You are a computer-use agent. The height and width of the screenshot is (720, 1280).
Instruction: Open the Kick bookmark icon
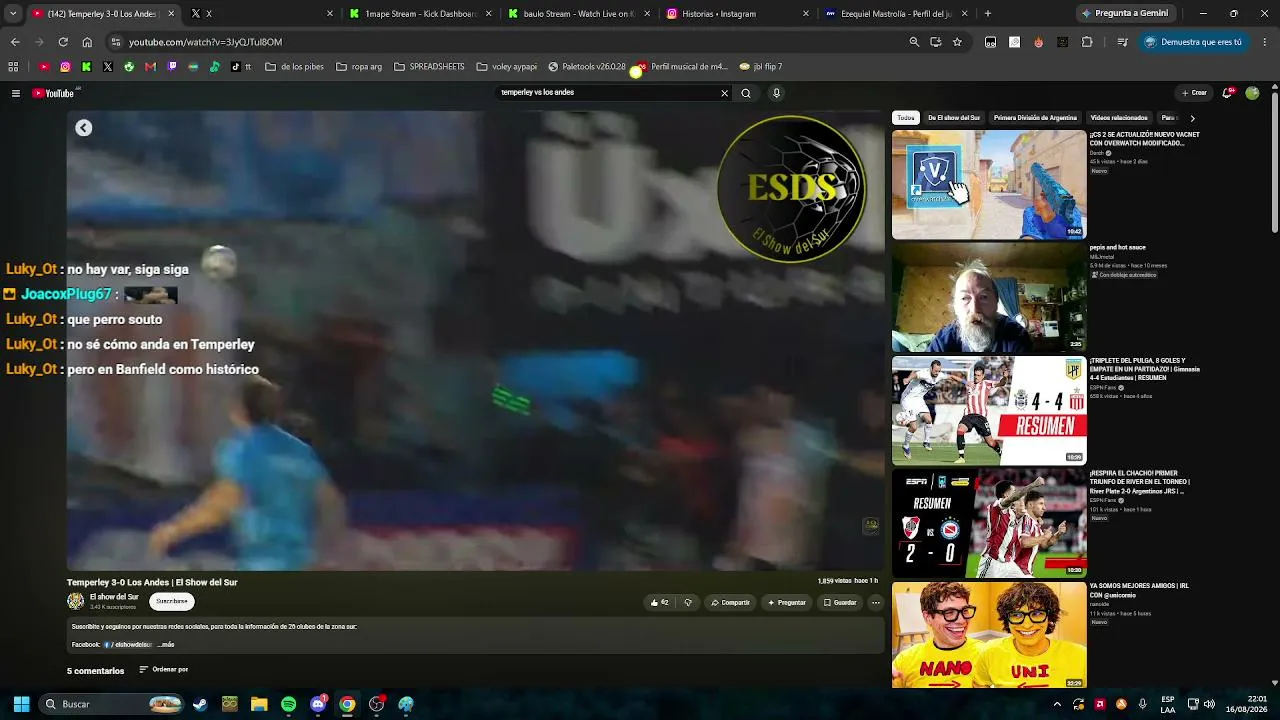pos(86,67)
